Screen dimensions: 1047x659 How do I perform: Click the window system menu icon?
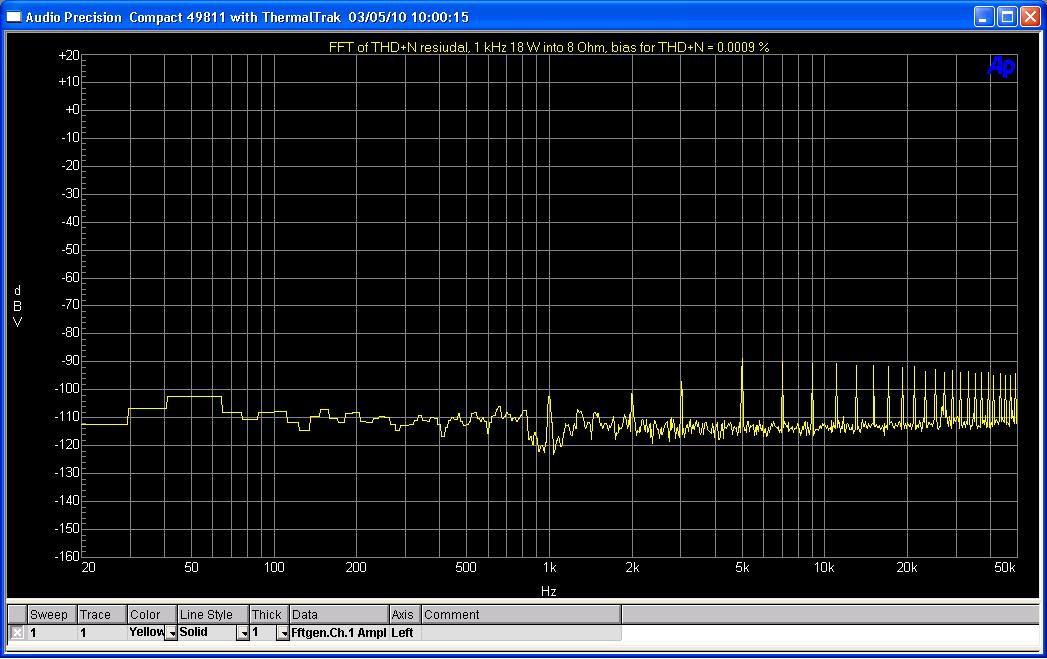pos(13,17)
